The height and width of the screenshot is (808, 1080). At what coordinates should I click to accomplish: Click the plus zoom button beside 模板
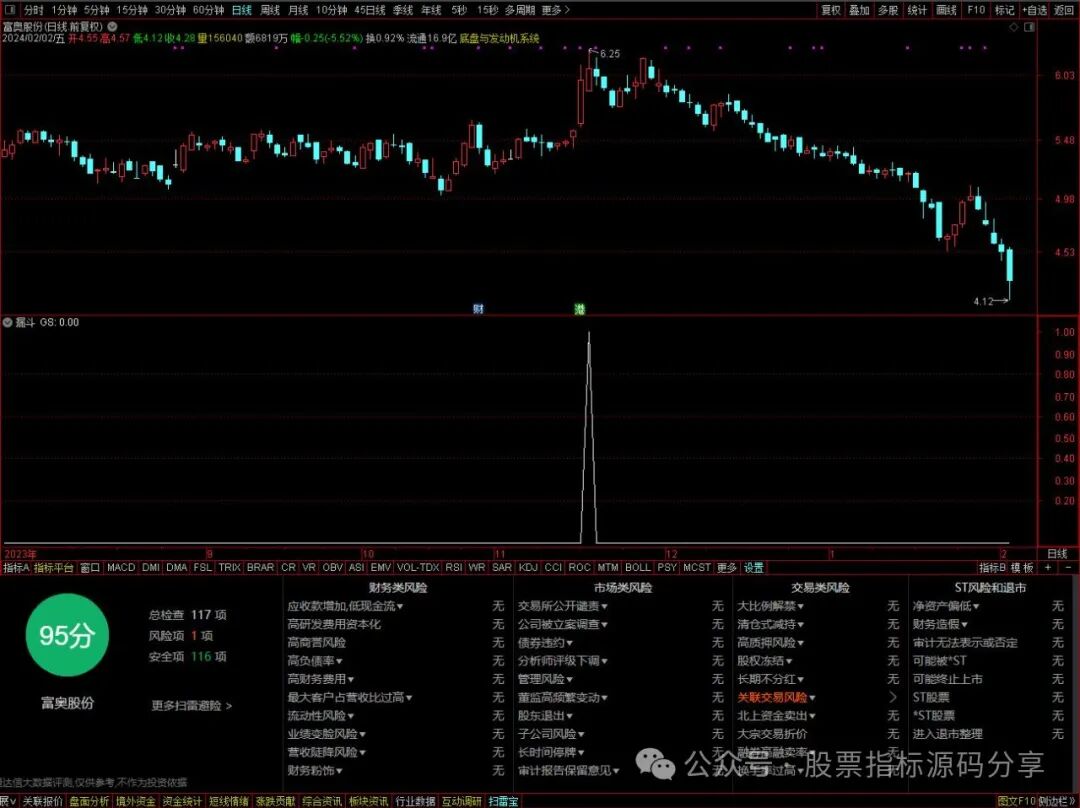(x=1048, y=568)
